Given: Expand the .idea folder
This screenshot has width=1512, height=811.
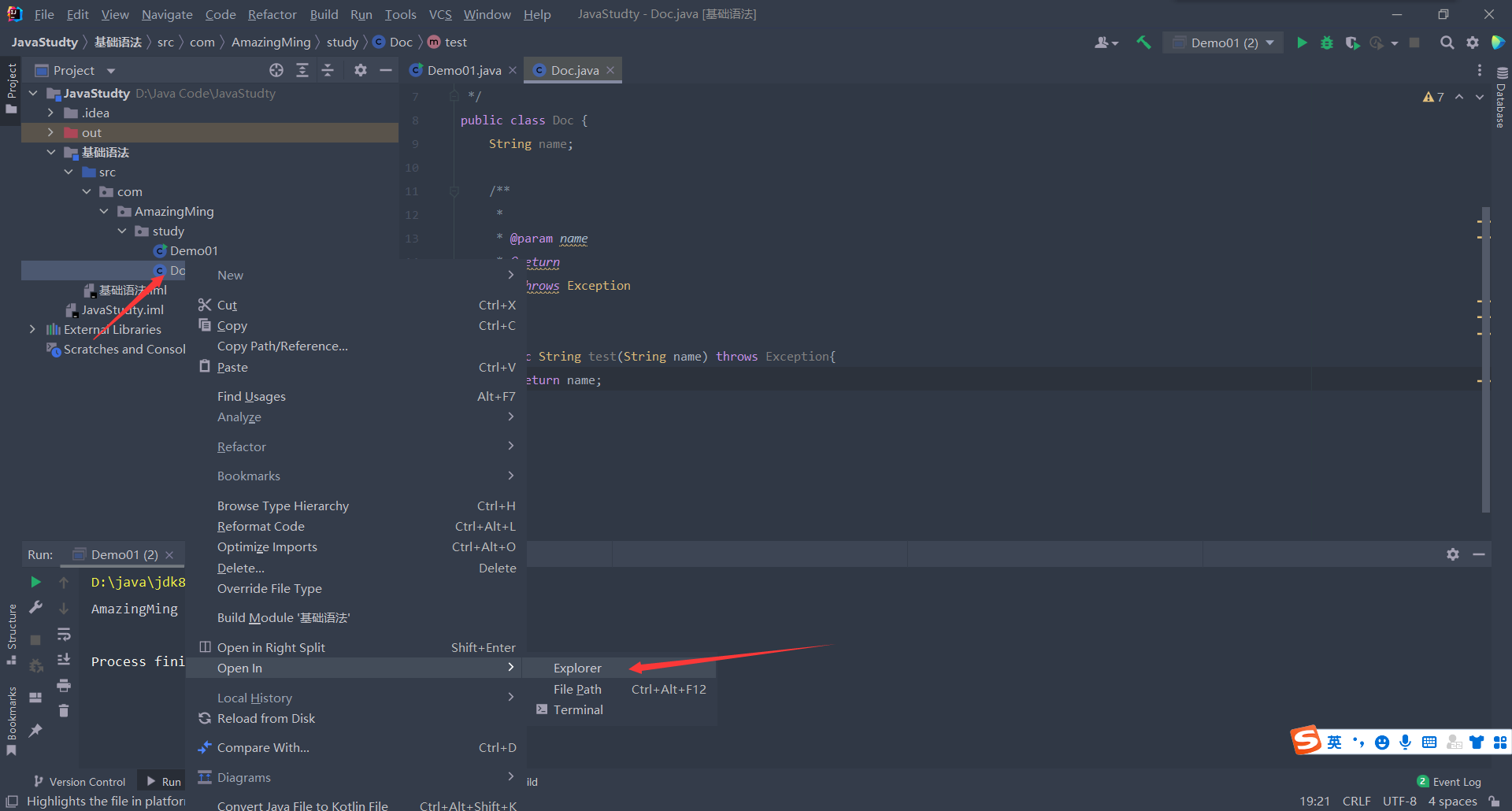Looking at the screenshot, I should [50, 113].
